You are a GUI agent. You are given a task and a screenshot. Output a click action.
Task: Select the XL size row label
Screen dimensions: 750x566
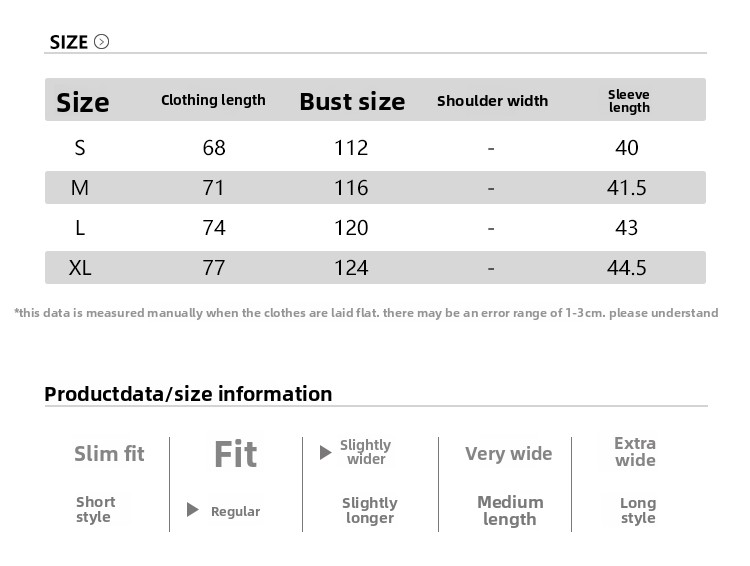(x=80, y=268)
